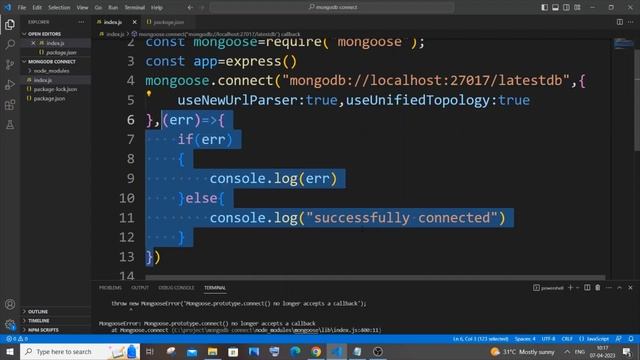Open Google Chrome from the taskbar
Viewport: 640px width, 360px height.
click(316, 351)
